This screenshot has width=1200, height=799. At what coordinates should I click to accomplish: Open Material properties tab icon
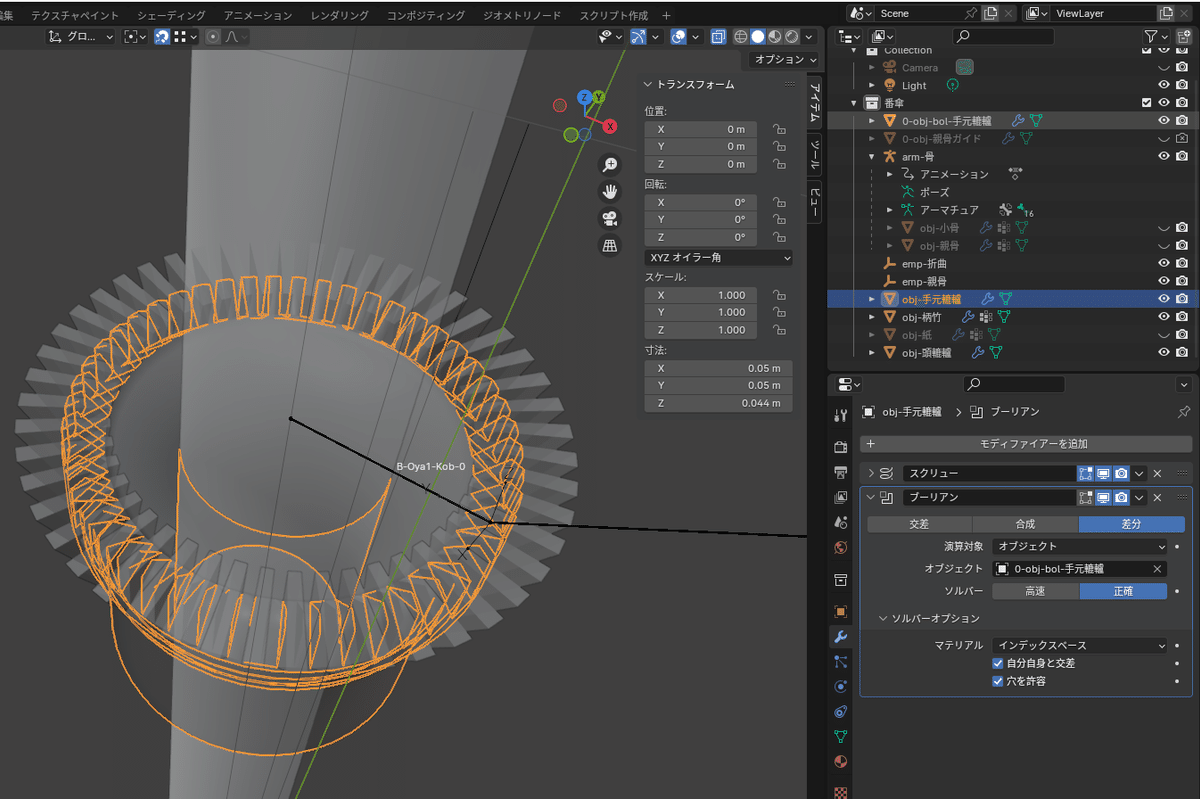pos(841,761)
